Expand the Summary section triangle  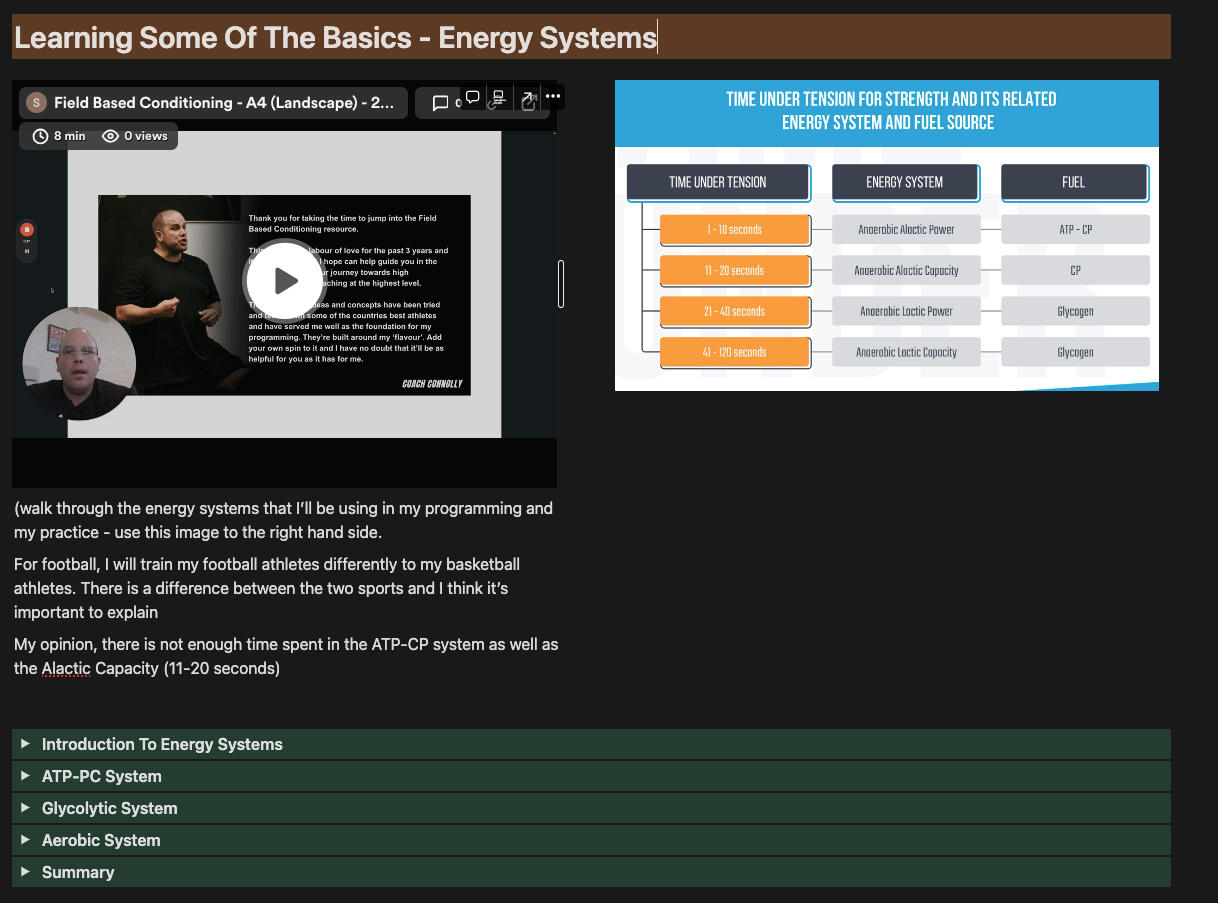click(26, 872)
